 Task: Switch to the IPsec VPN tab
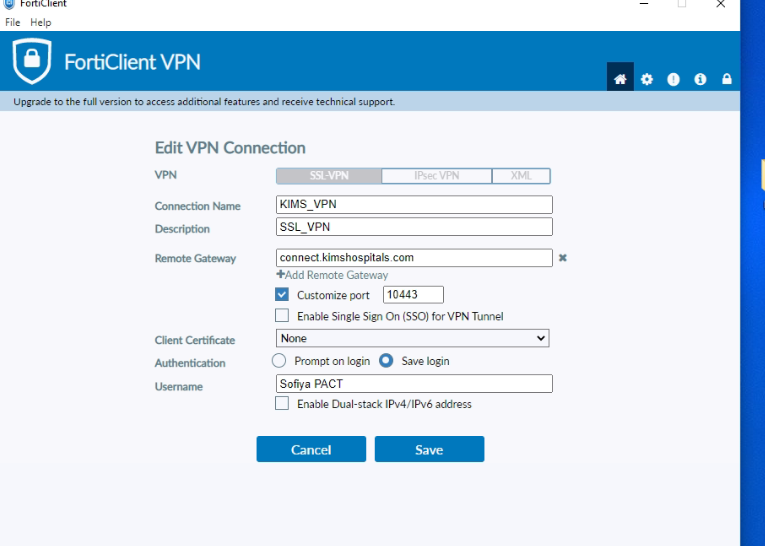tap(437, 176)
